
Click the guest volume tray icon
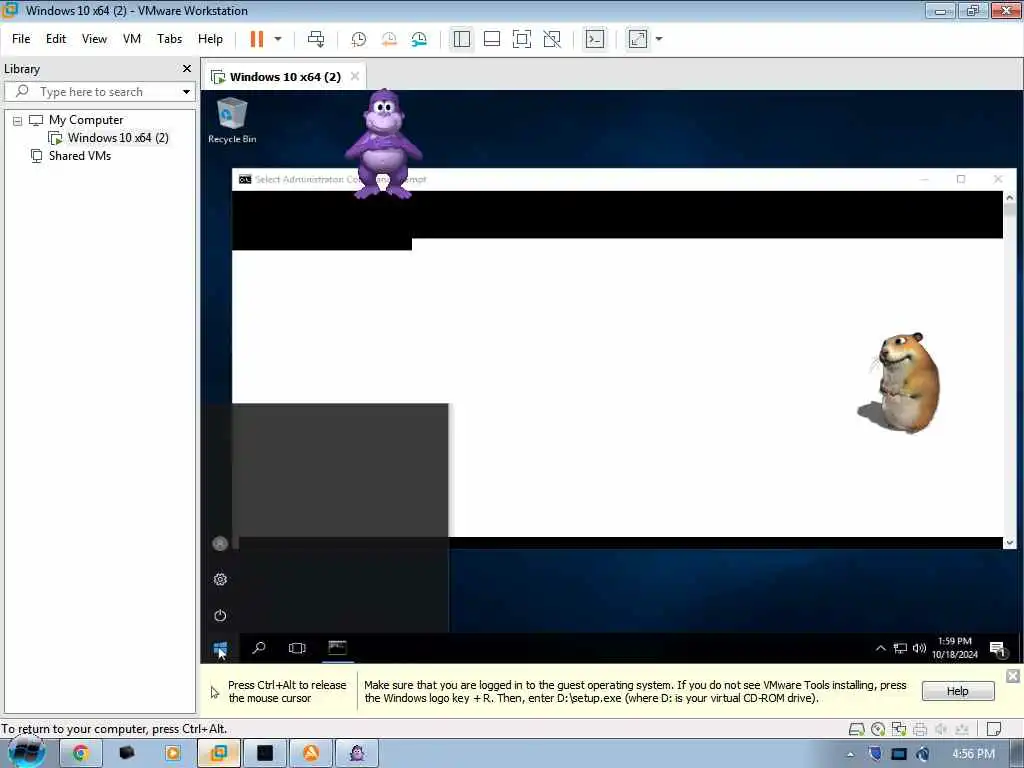[920, 648]
